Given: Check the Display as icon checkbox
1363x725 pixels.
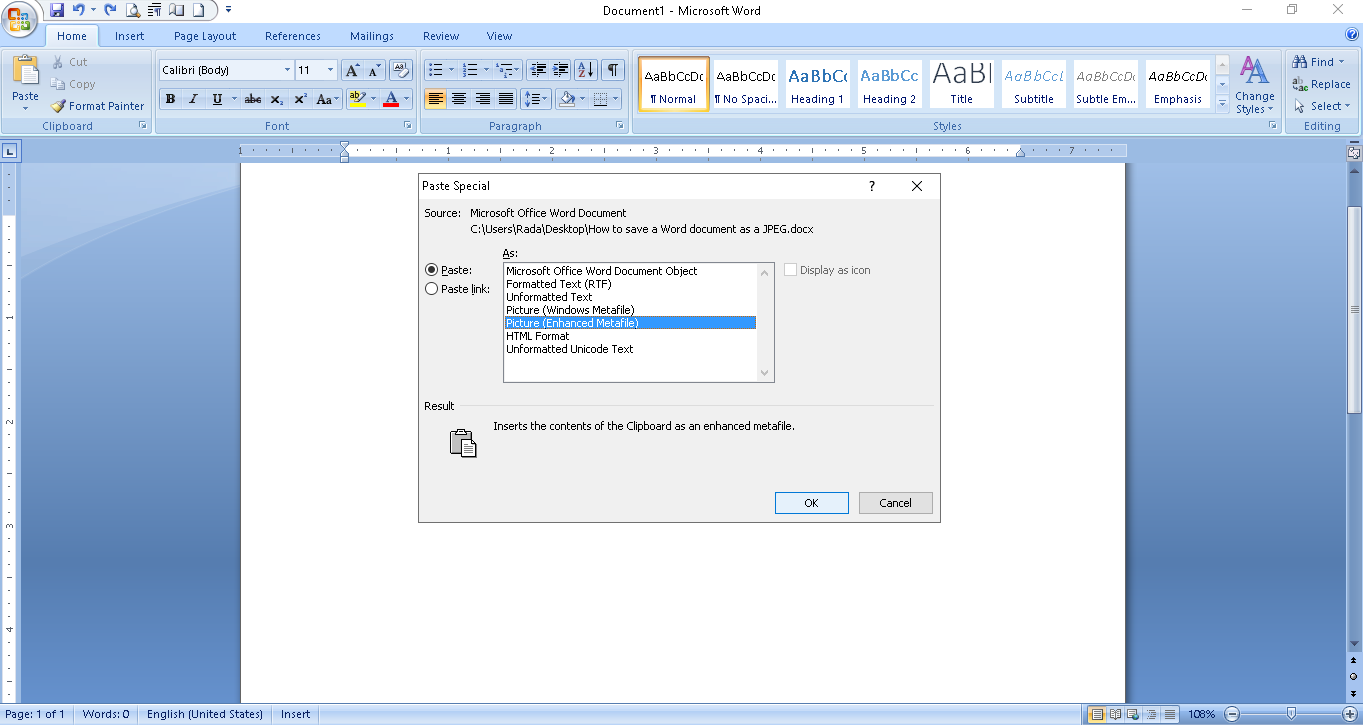Looking at the screenshot, I should click(x=791, y=270).
